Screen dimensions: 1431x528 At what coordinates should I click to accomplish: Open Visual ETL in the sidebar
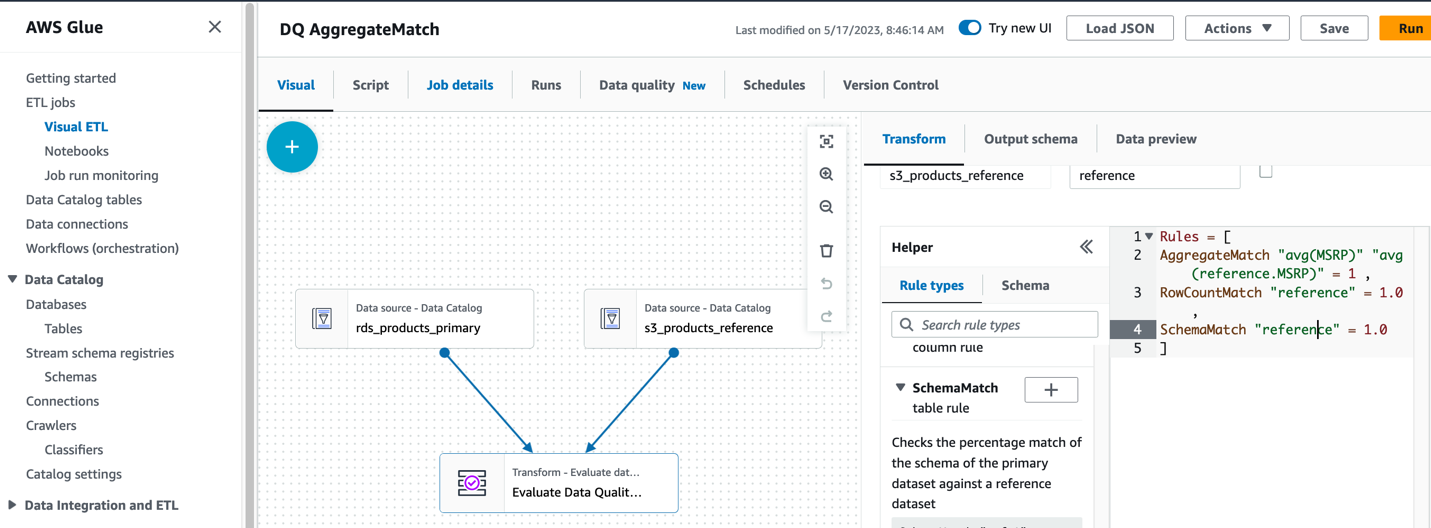tap(76, 126)
